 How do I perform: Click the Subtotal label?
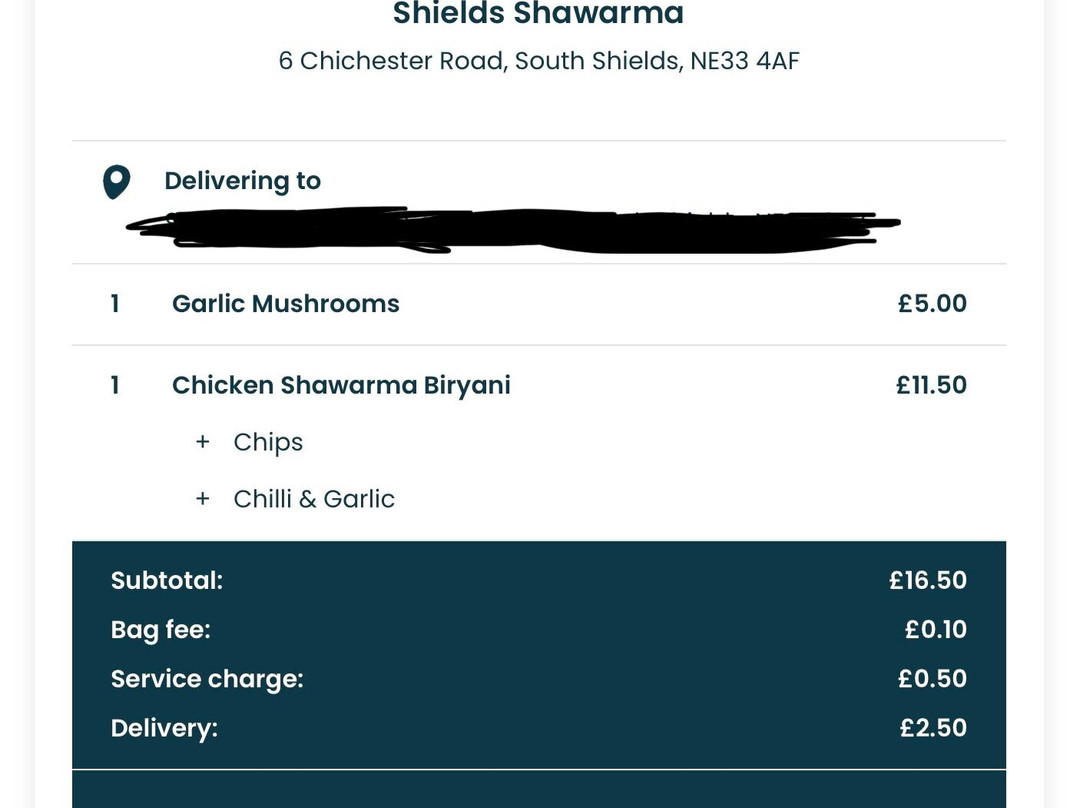(167, 581)
